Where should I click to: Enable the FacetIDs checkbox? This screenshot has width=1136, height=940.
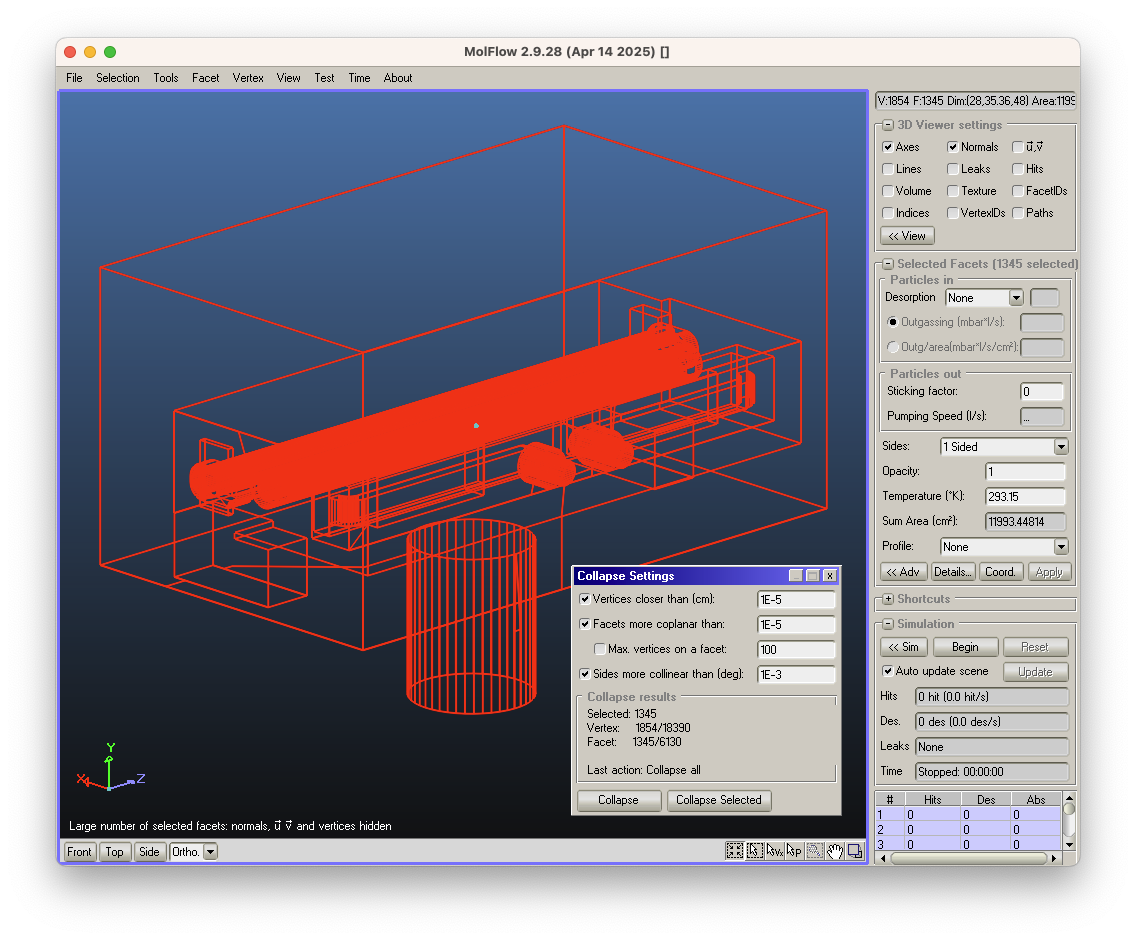(x=1018, y=191)
